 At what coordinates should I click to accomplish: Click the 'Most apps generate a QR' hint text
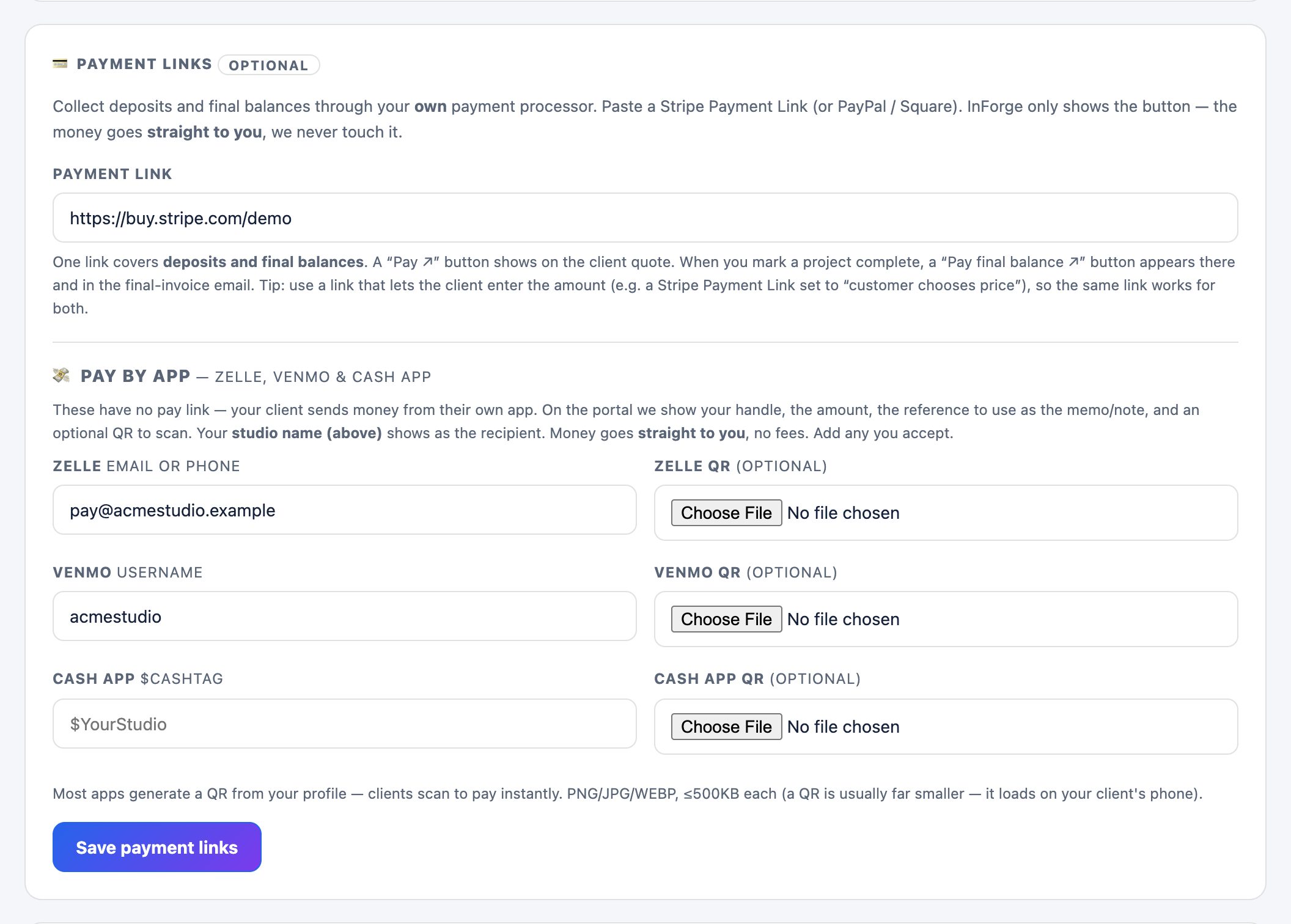[627, 794]
